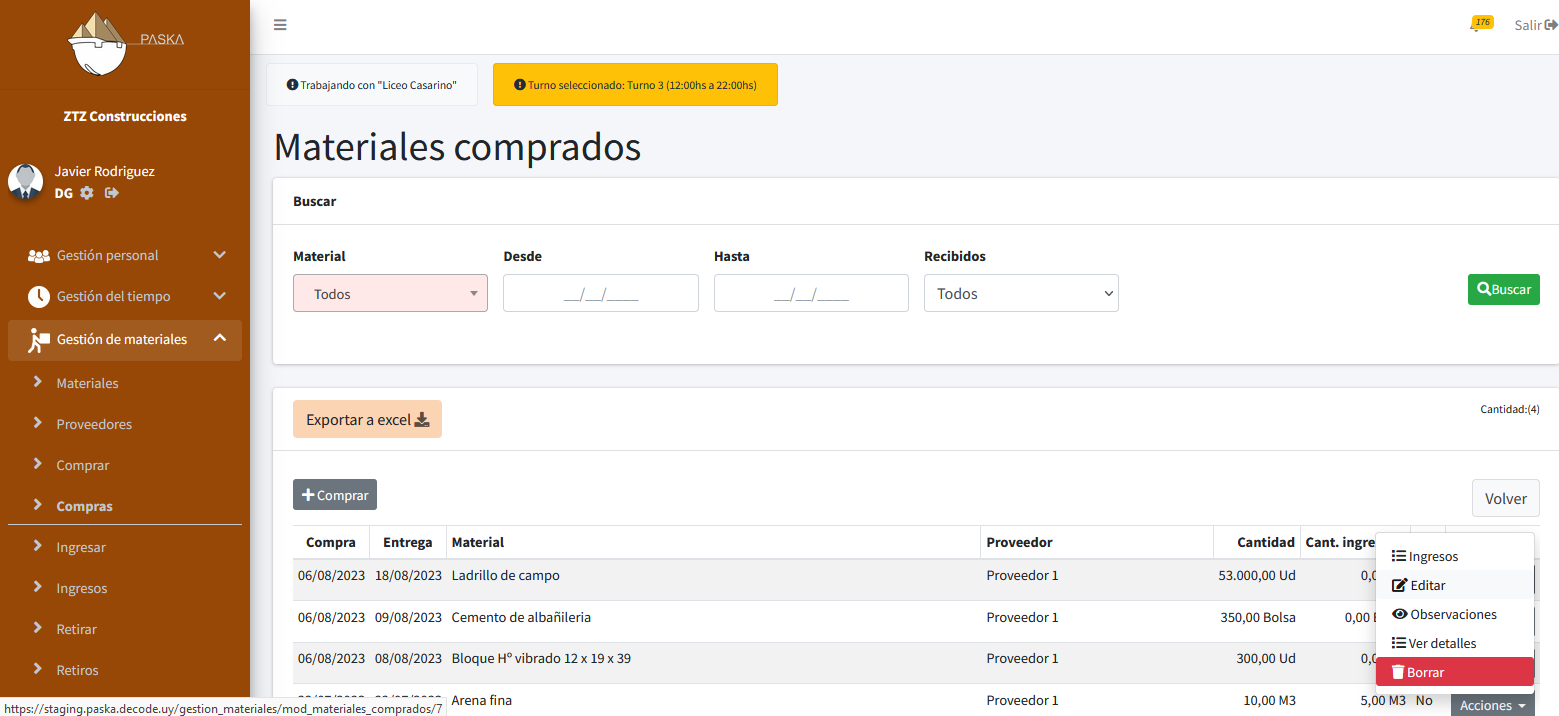Select Observaciones eye menu item
This screenshot has width=1559, height=716.
click(x=1452, y=614)
